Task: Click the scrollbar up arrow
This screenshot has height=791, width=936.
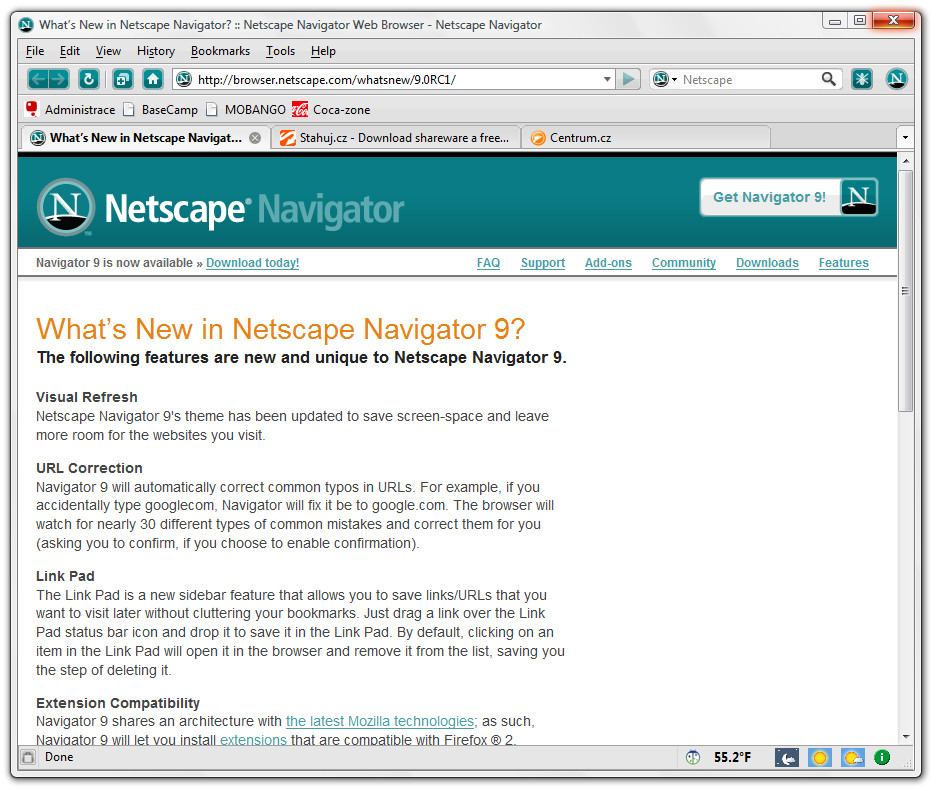Action: click(x=906, y=161)
